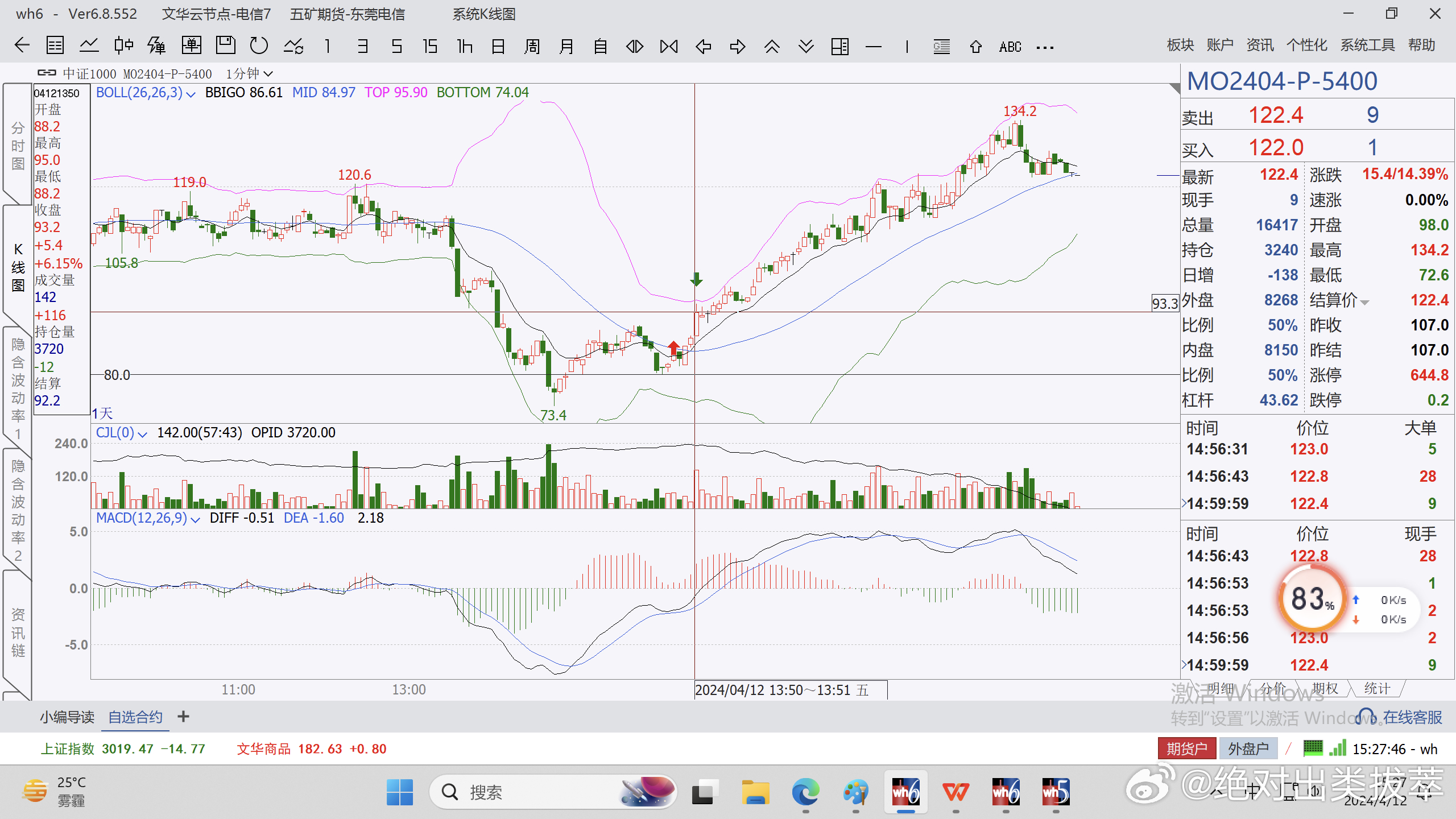This screenshot has height=819, width=1456.
Task: Switch to the 隐含波动率2 side tab
Action: (x=18, y=510)
